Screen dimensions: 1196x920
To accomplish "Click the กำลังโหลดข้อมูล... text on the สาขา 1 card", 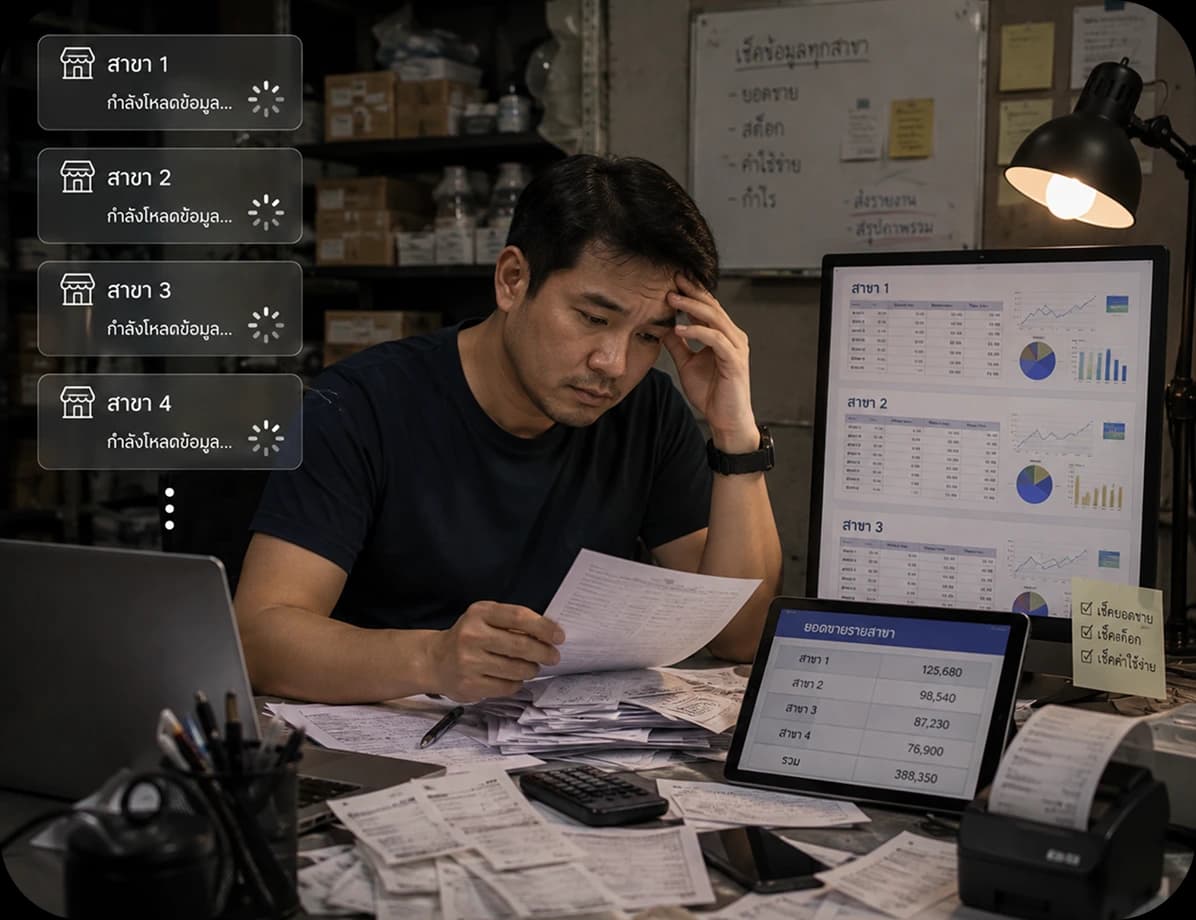I will pyautogui.click(x=169, y=103).
